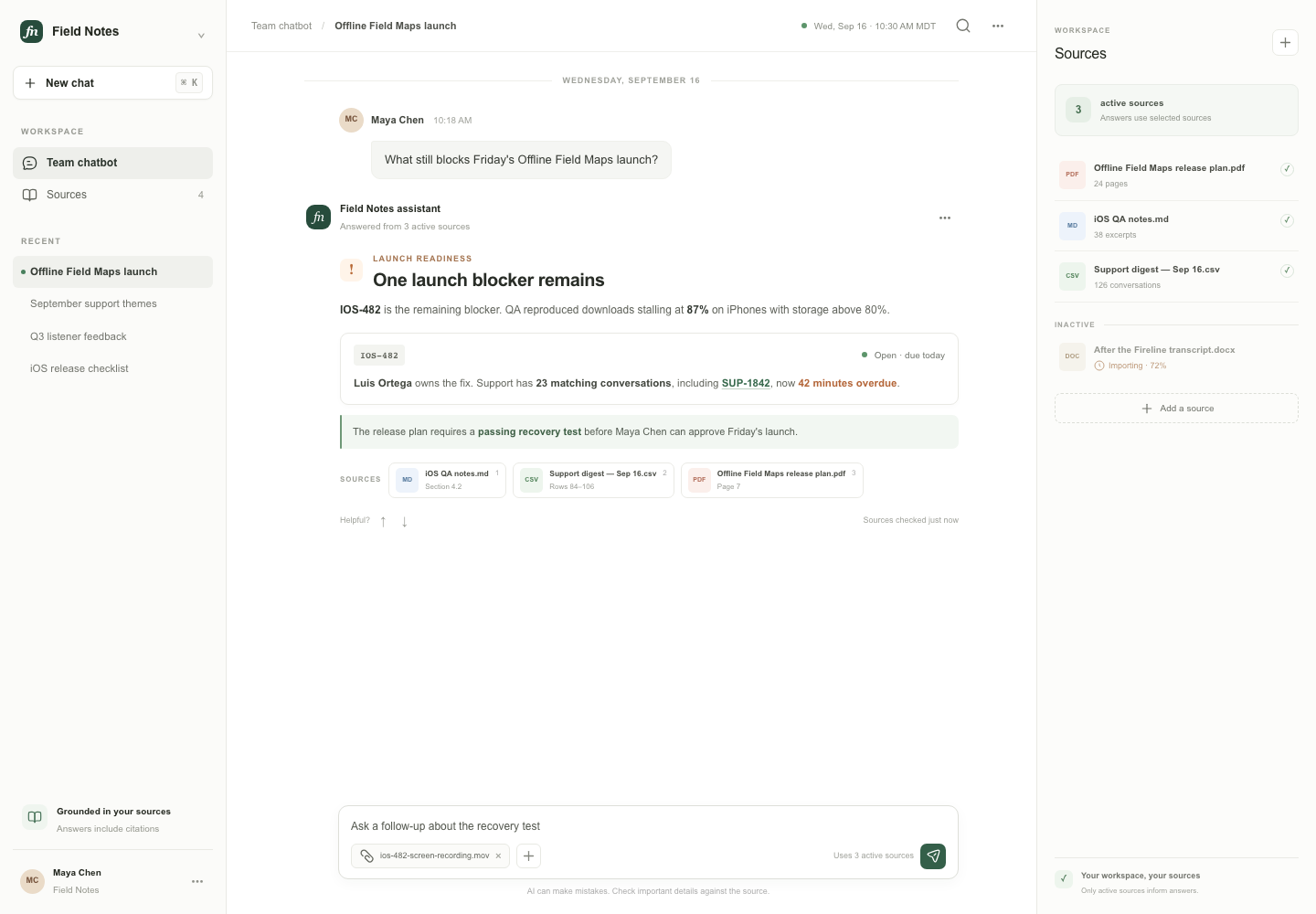
Task: Open the release plan PDF citation chip
Action: tap(772, 480)
